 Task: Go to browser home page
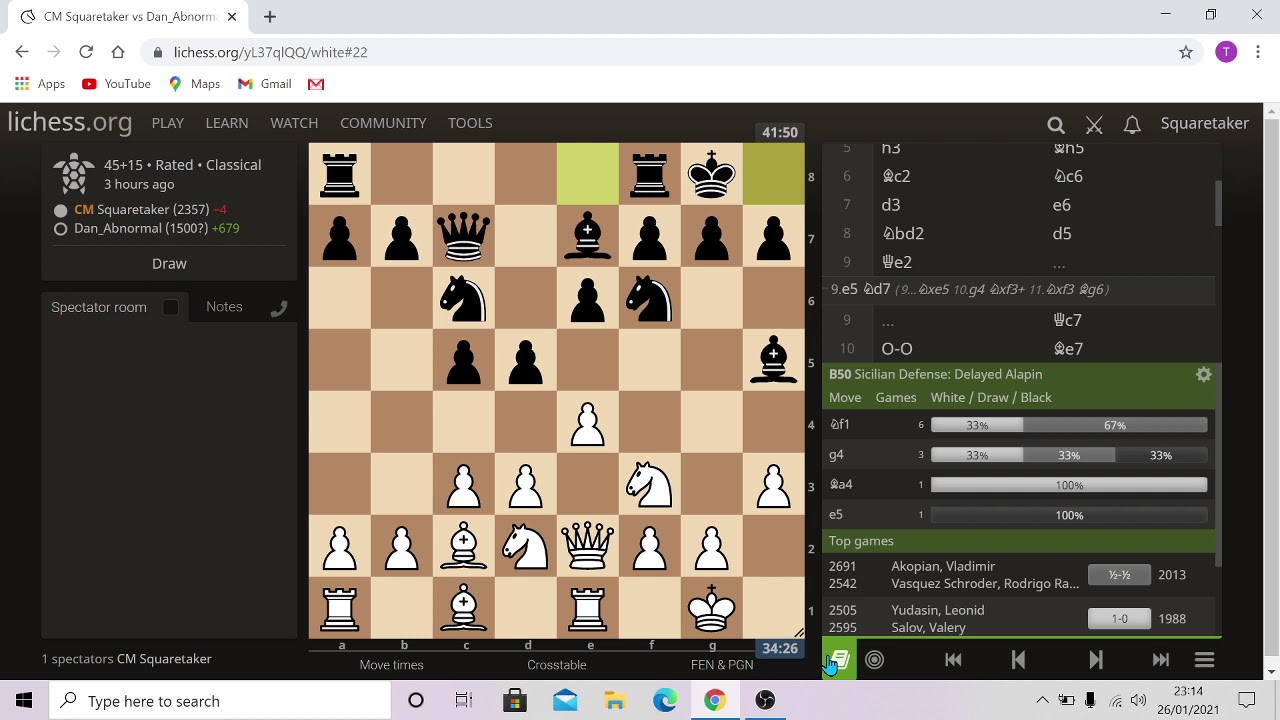(x=118, y=52)
